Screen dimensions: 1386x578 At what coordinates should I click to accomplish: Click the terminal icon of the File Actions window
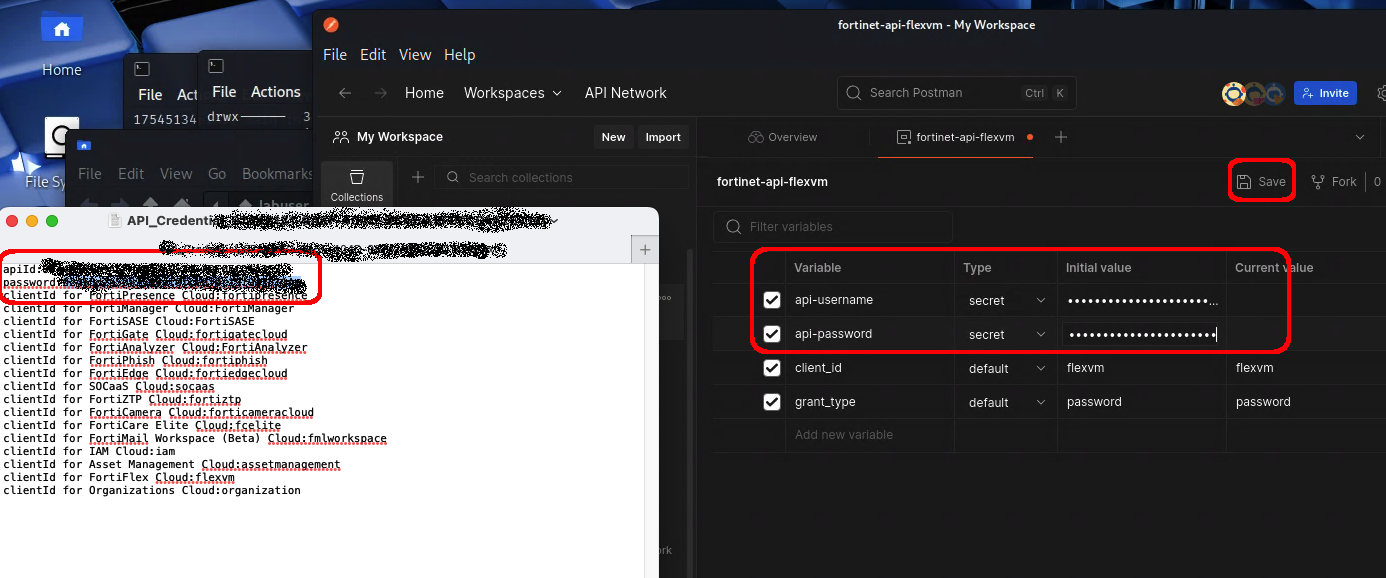coord(215,66)
